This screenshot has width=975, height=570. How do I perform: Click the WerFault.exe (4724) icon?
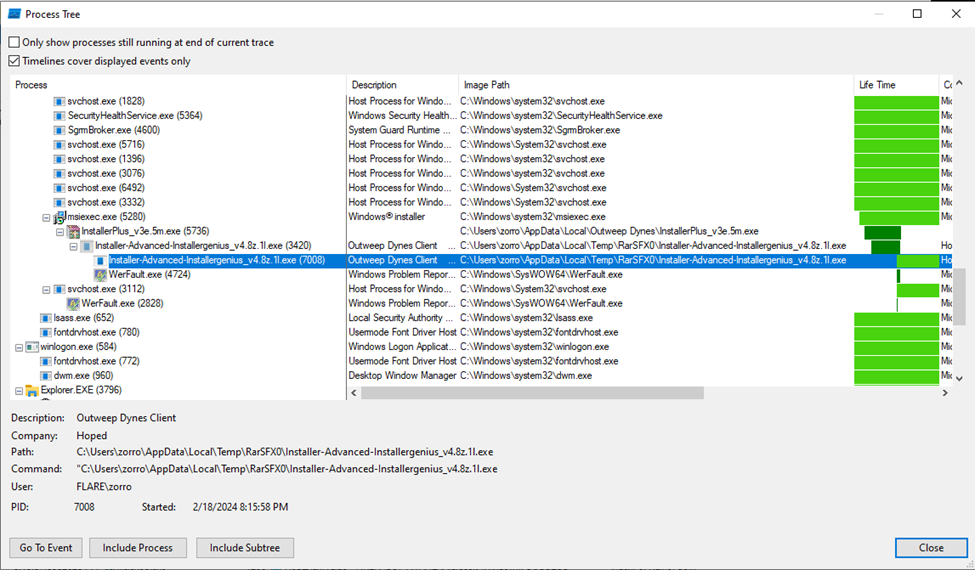pos(100,274)
